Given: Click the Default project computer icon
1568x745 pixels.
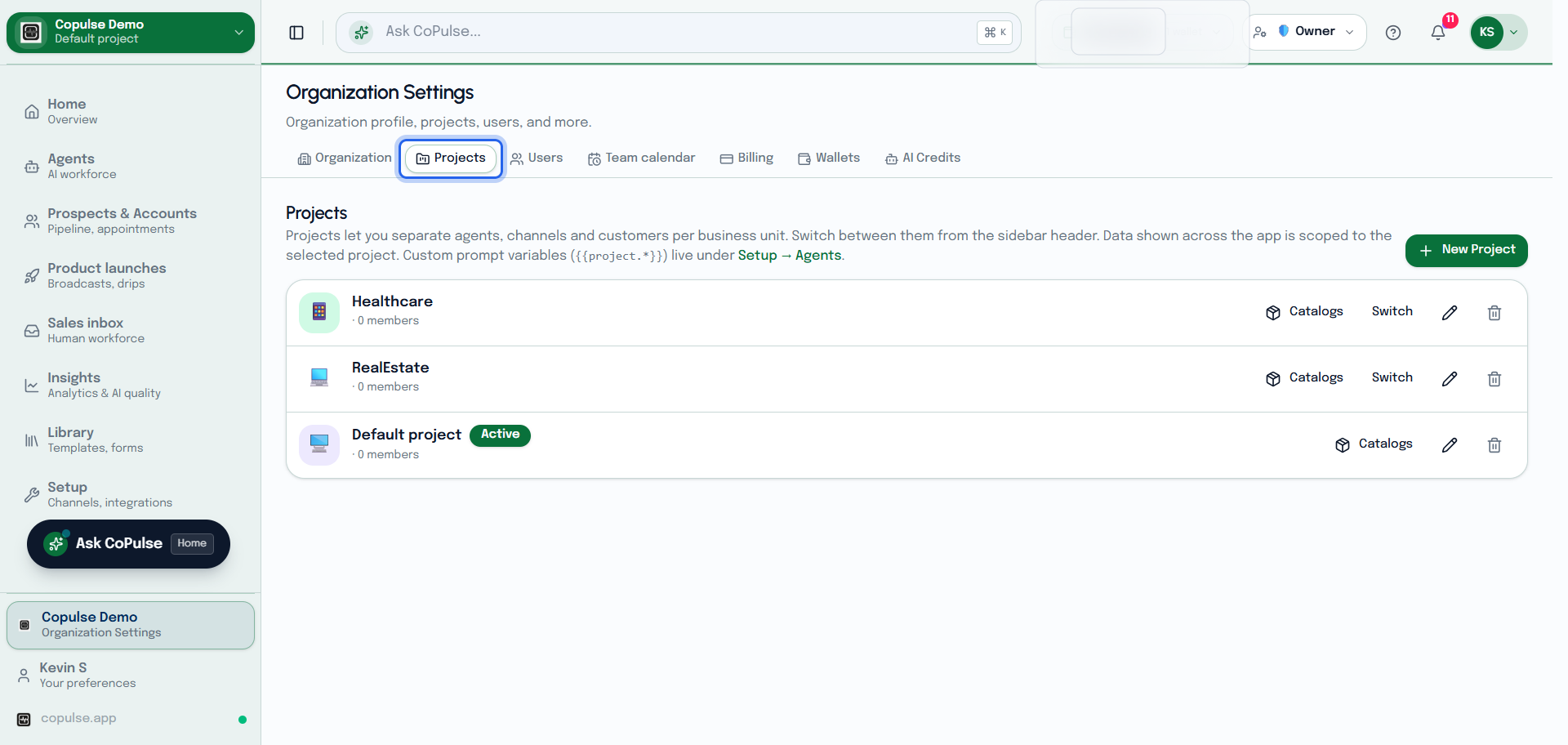Looking at the screenshot, I should click(x=319, y=444).
